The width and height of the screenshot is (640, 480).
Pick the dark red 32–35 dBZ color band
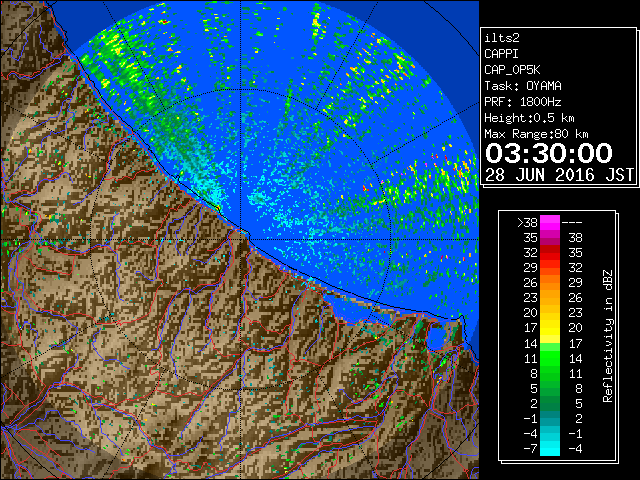tap(550, 253)
